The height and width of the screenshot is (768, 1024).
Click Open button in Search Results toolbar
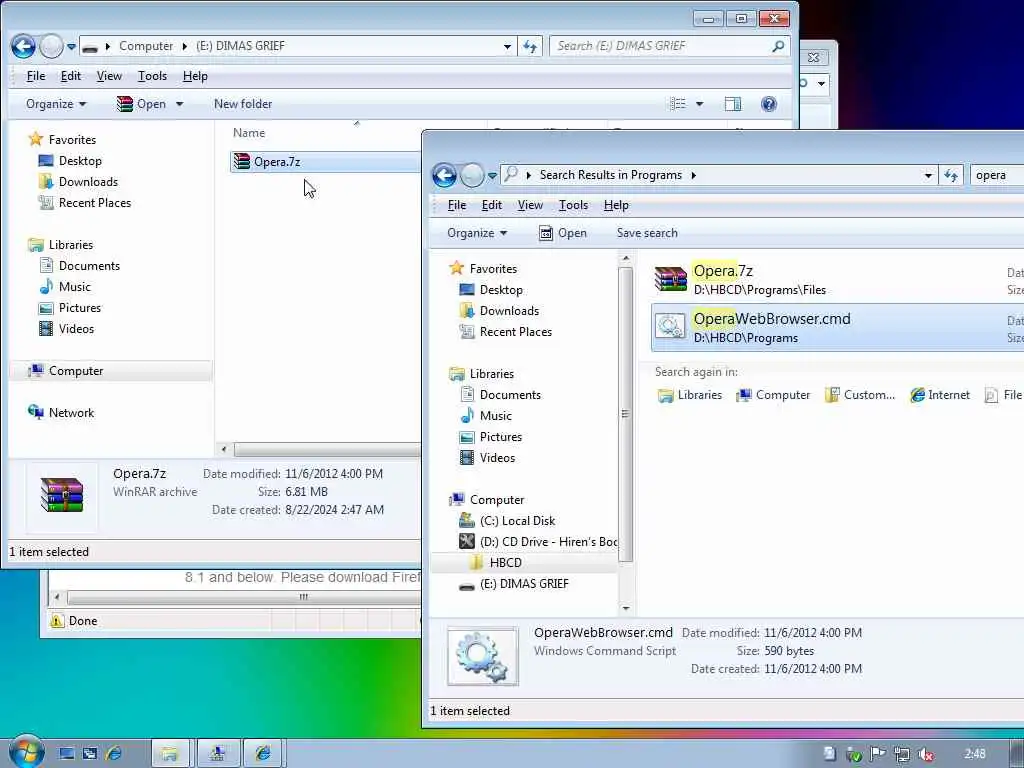point(563,233)
